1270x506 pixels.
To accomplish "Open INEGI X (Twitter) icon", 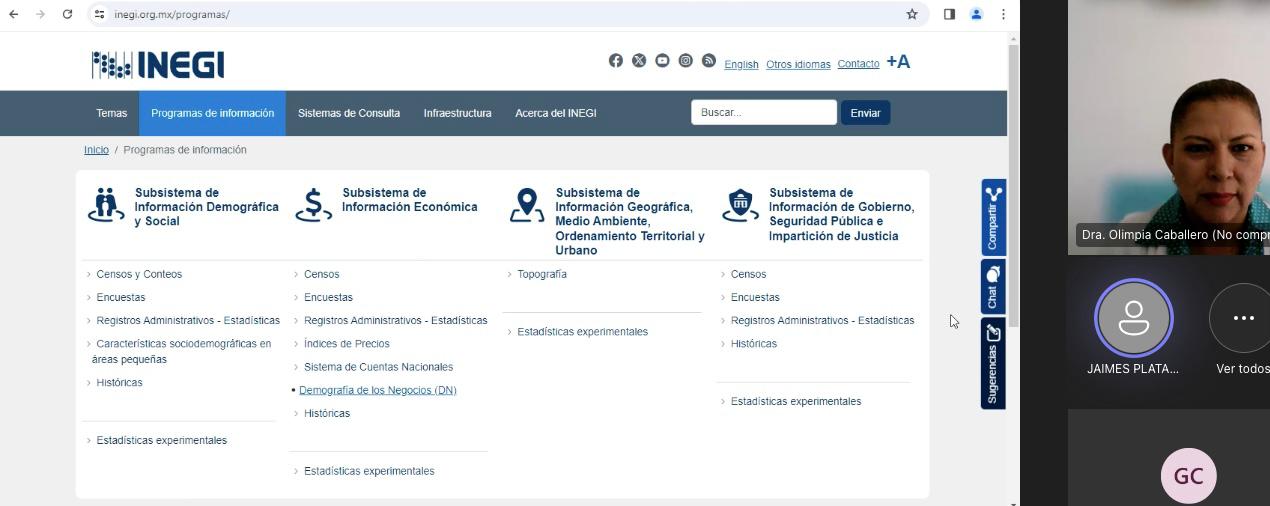I will click(639, 61).
